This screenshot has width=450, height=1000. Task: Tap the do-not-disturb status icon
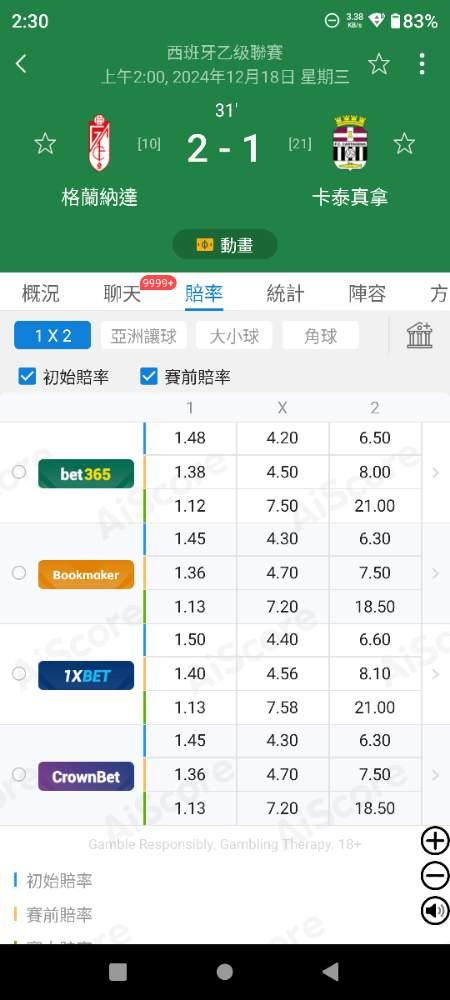point(331,21)
